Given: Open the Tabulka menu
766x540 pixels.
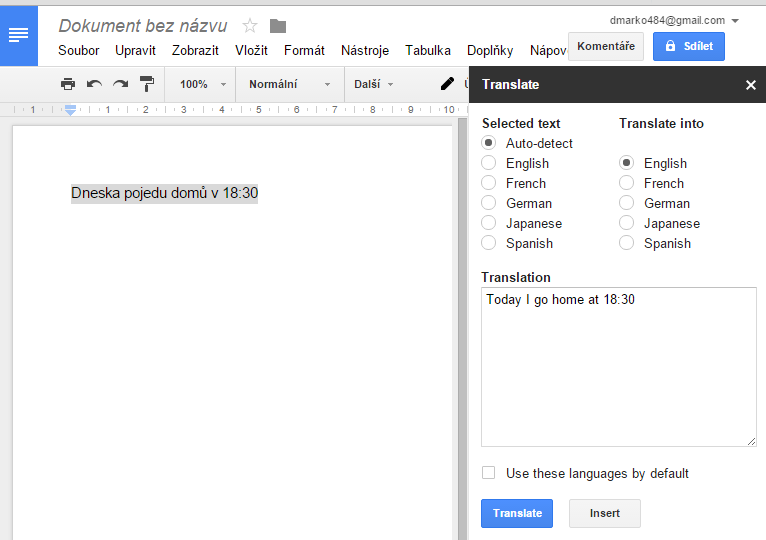Looking at the screenshot, I should click(428, 50).
